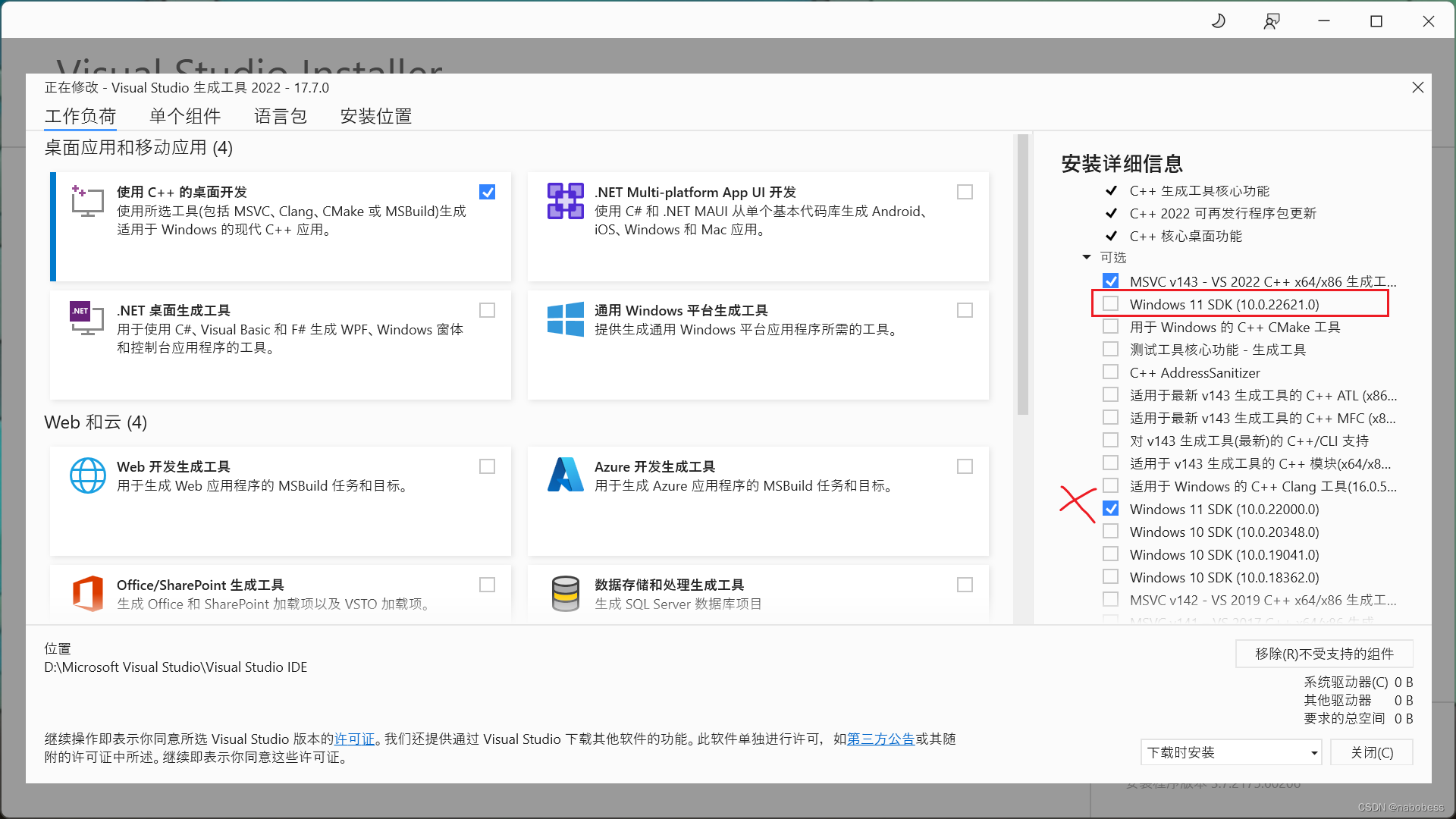The image size is (1456, 819).
Task: Collapse the 可选 optional components section
Action: click(x=1087, y=258)
